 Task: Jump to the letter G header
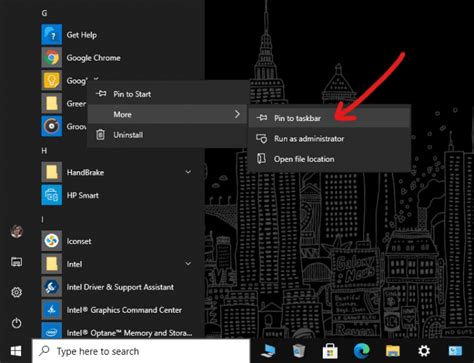(44, 13)
